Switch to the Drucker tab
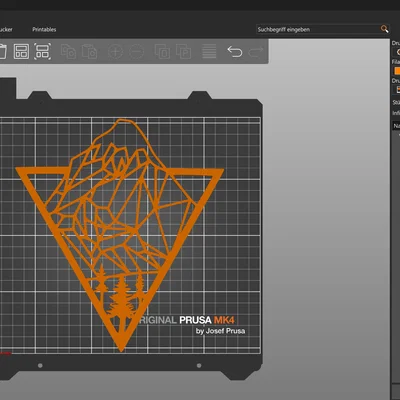The image size is (400, 400). (6, 29)
